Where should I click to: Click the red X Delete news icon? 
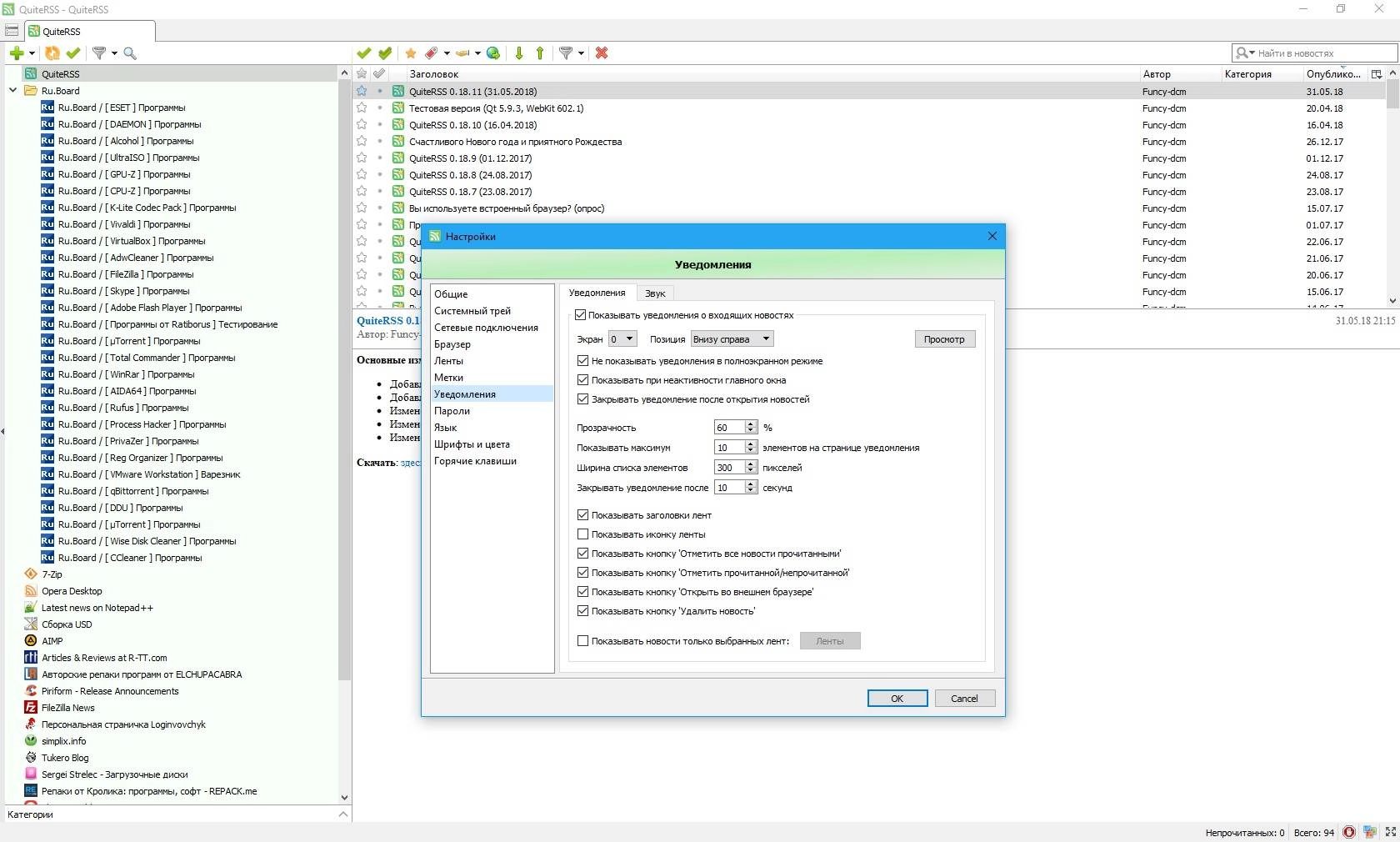click(602, 53)
